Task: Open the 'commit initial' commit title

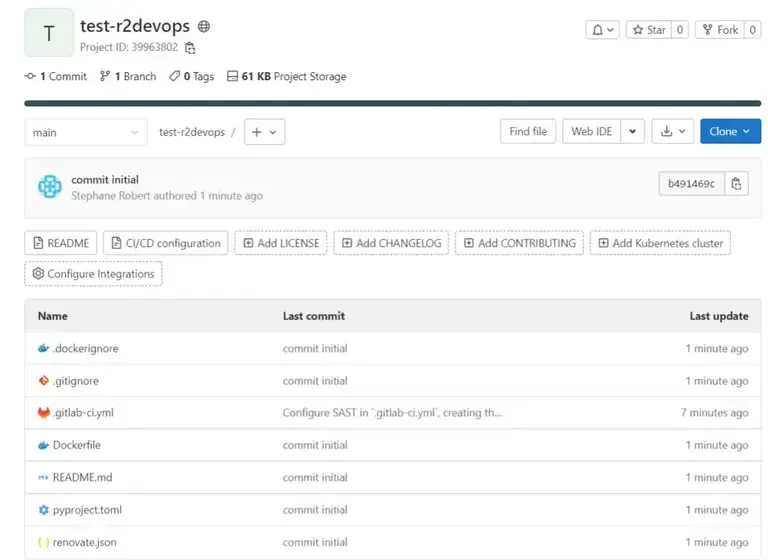Action: (x=105, y=180)
